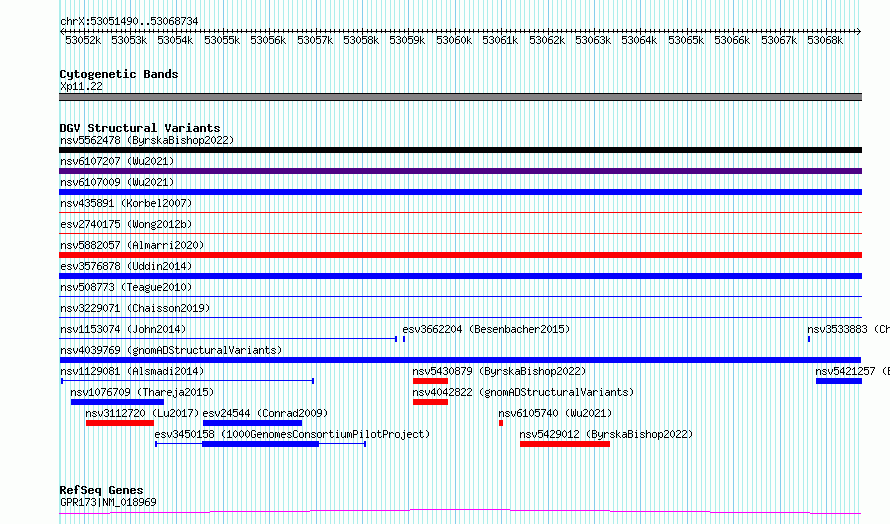
Task: Click the blue nsv6107009 variant bar
Action: [x=460, y=192]
